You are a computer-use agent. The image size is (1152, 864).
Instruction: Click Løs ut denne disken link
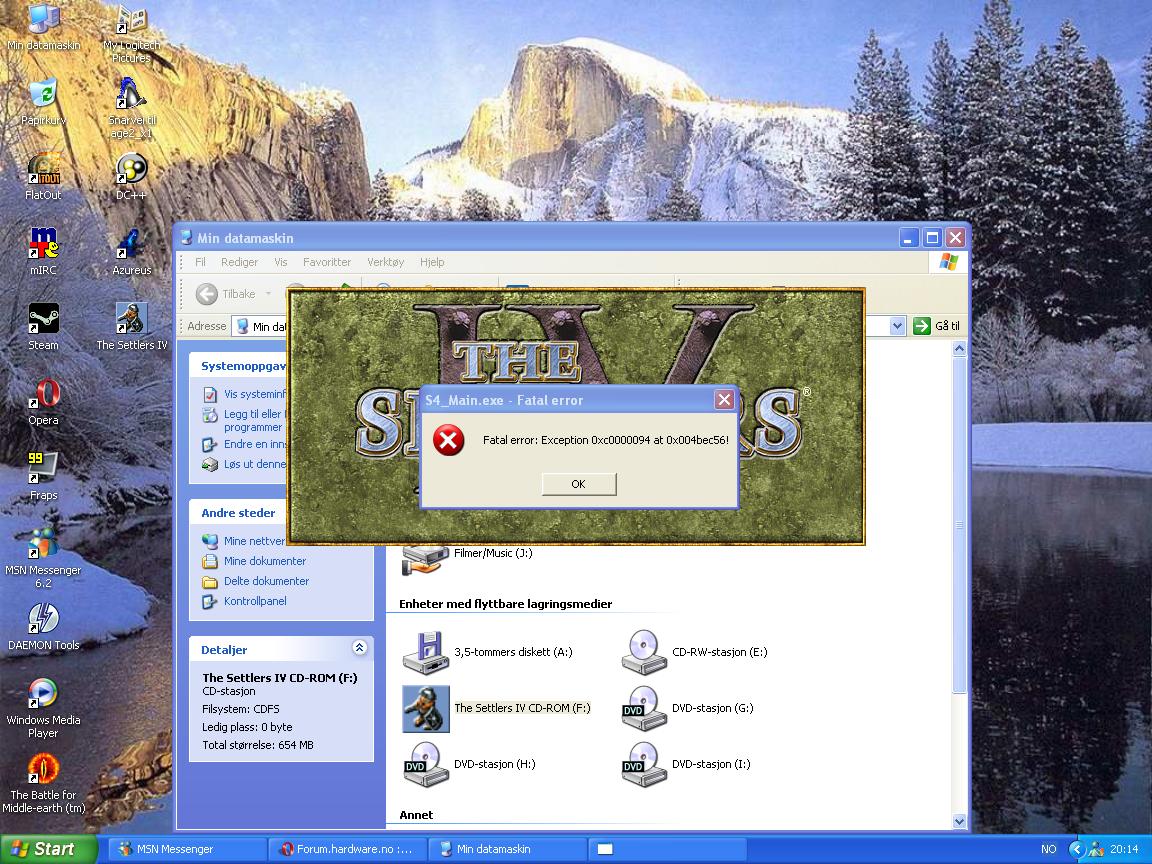coord(244,464)
